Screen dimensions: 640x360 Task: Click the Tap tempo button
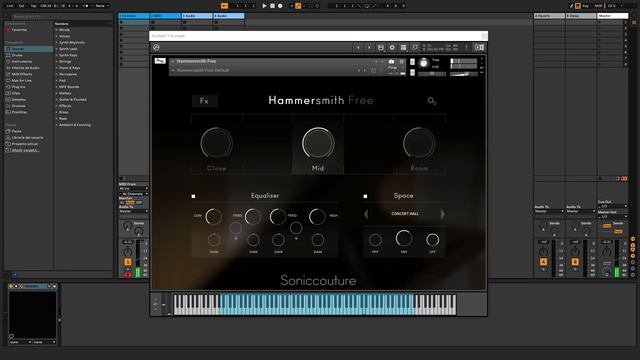[x=33, y=6]
